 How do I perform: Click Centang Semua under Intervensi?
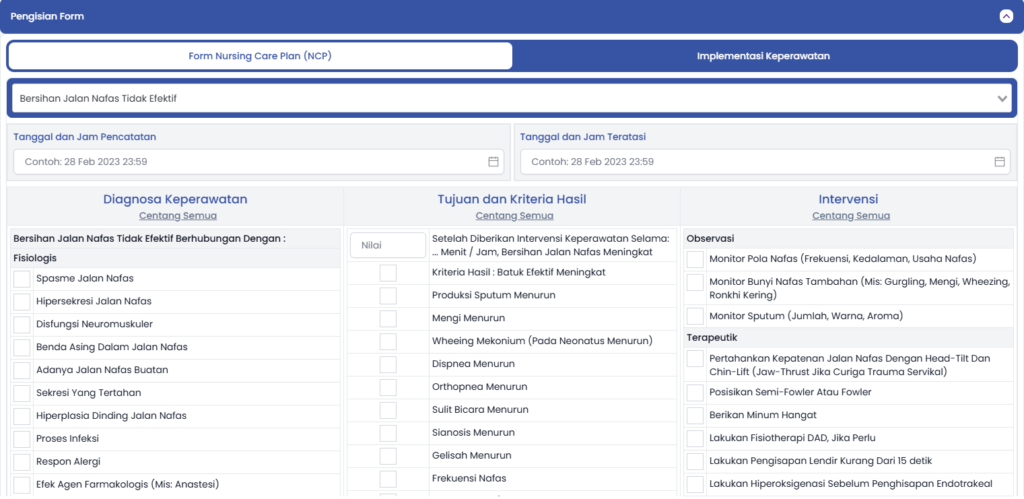[849, 215]
